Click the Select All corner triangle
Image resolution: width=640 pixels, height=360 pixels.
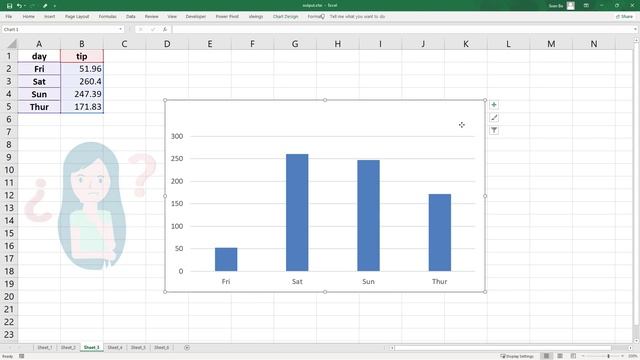point(12,44)
